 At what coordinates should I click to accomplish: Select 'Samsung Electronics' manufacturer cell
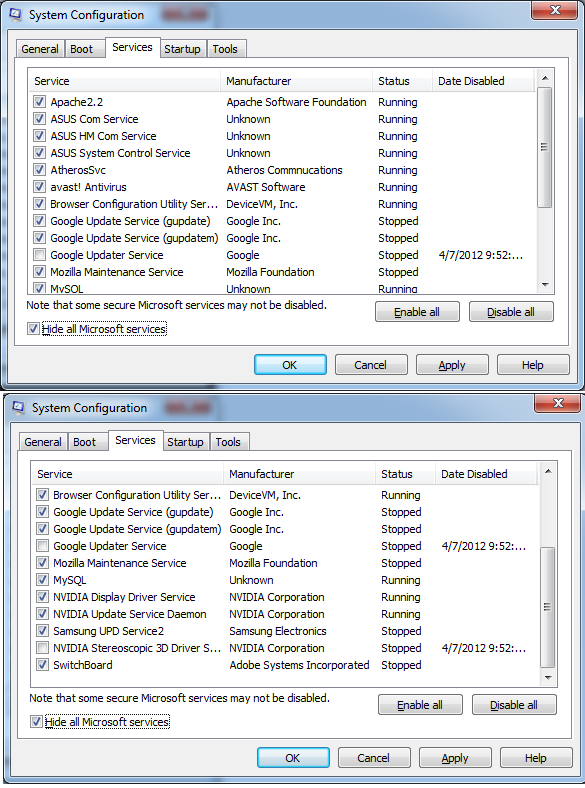278,631
